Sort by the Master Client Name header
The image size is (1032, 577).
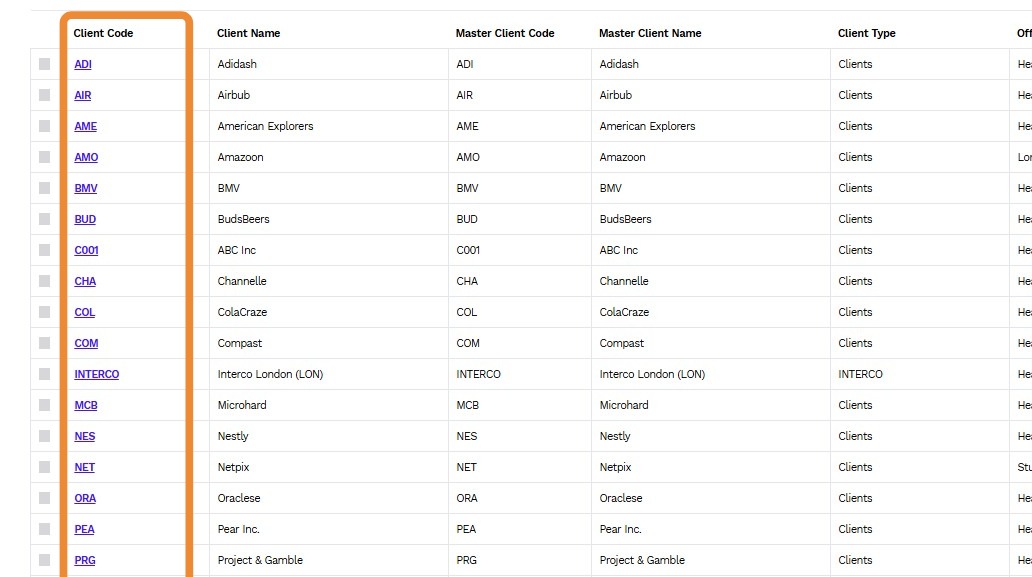650,33
